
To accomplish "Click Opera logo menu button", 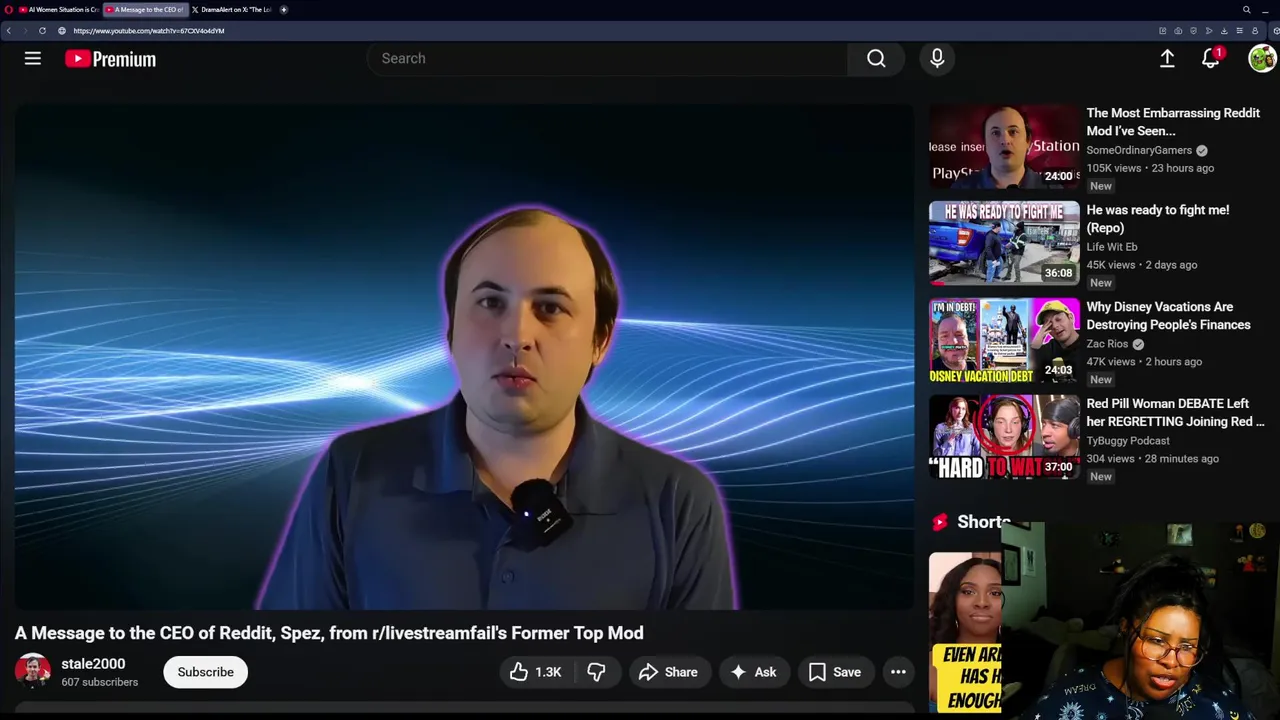I will [x=9, y=10].
